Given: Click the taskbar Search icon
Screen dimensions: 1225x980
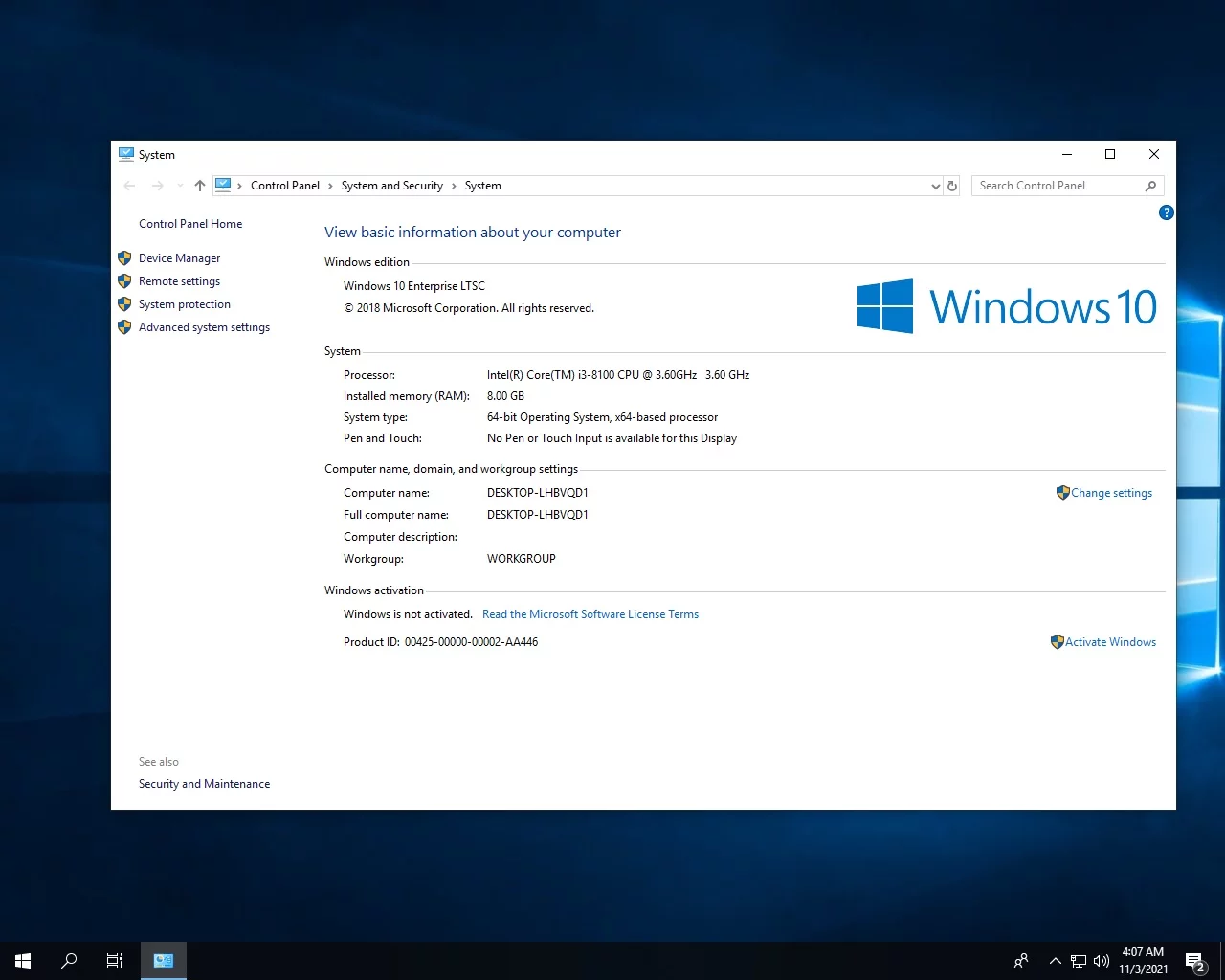Looking at the screenshot, I should 69,961.
